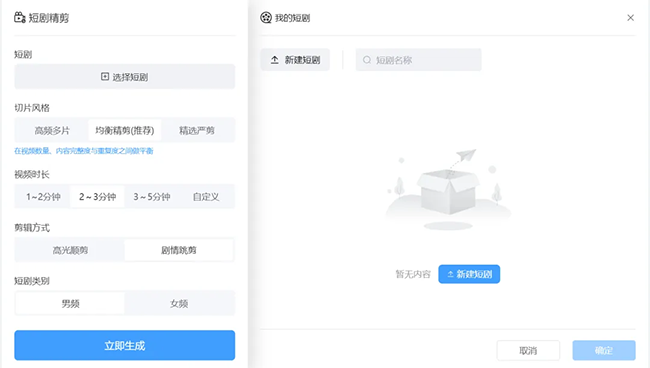650x368 pixels.
Task: Choose 3~5分钟 video duration
Action: [152, 197]
